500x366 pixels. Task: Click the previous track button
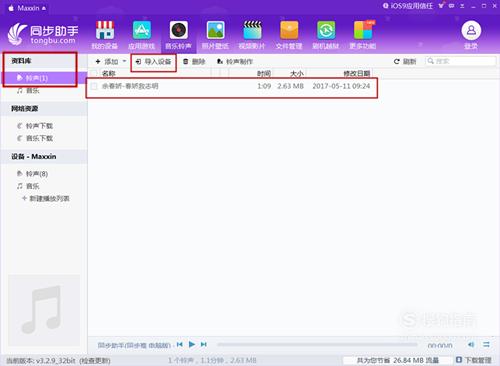[x=179, y=344]
